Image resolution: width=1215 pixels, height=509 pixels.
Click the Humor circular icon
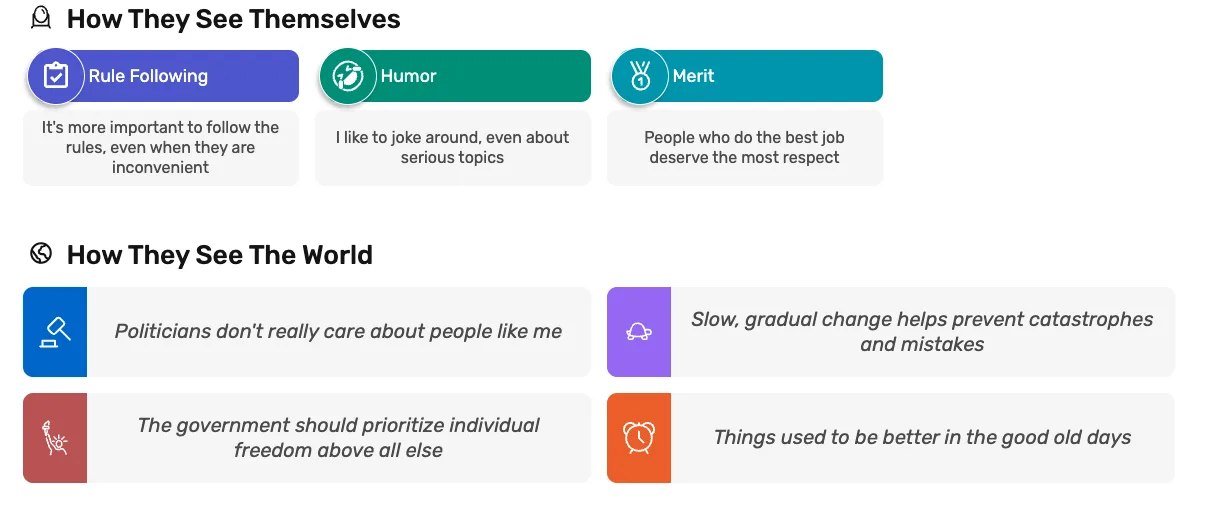click(347, 76)
